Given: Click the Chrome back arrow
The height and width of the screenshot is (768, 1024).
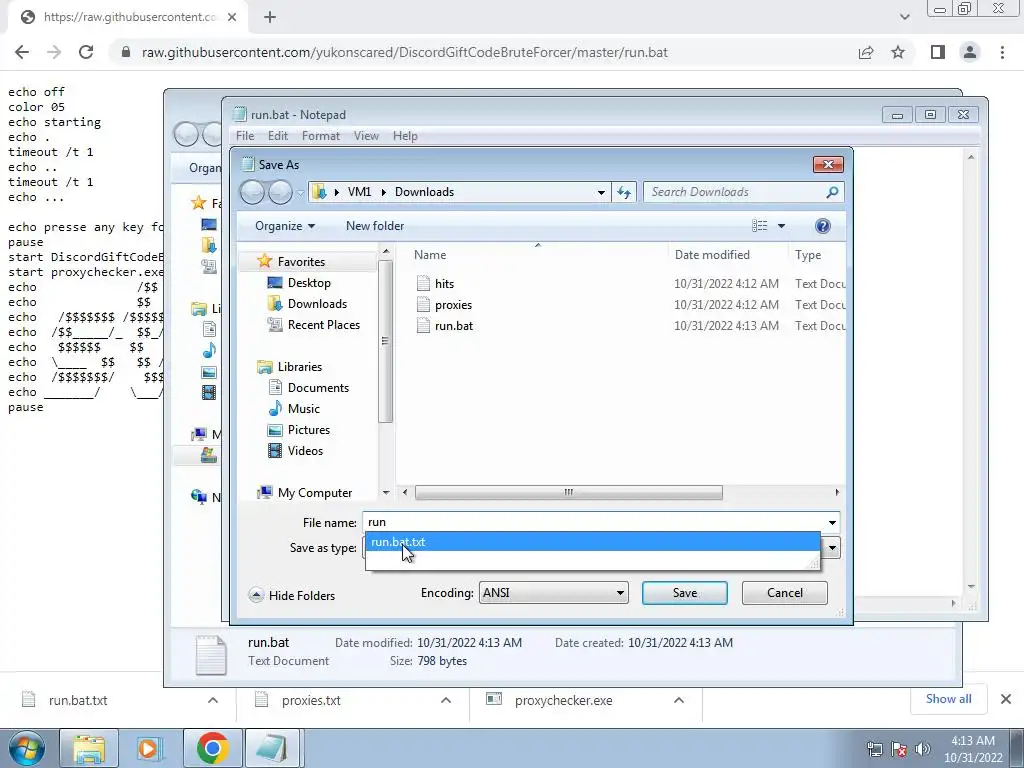Looking at the screenshot, I should pyautogui.click(x=22, y=52).
